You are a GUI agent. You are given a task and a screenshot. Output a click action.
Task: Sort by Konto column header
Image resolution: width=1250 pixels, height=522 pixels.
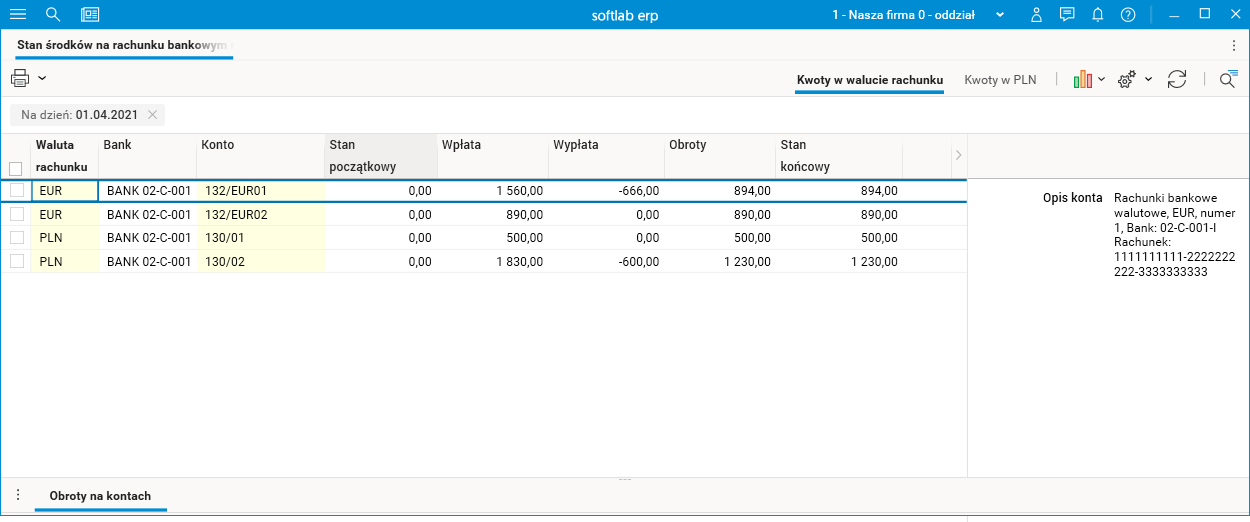(x=260, y=155)
